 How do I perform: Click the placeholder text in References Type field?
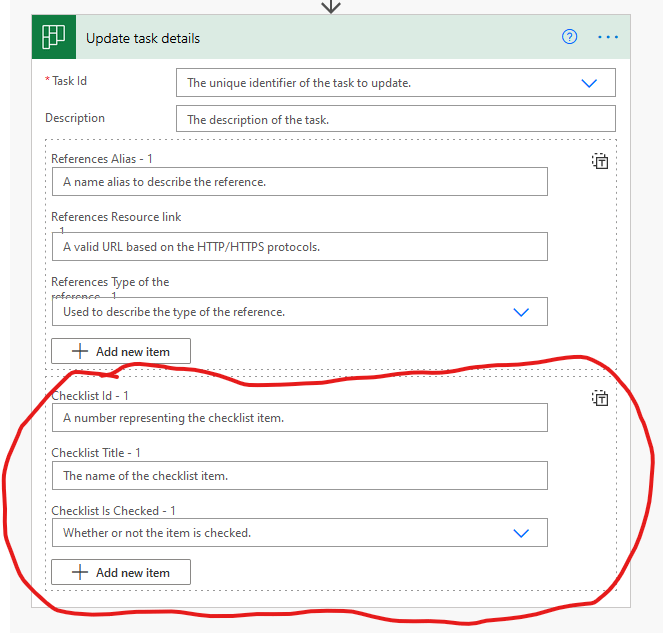(174, 312)
